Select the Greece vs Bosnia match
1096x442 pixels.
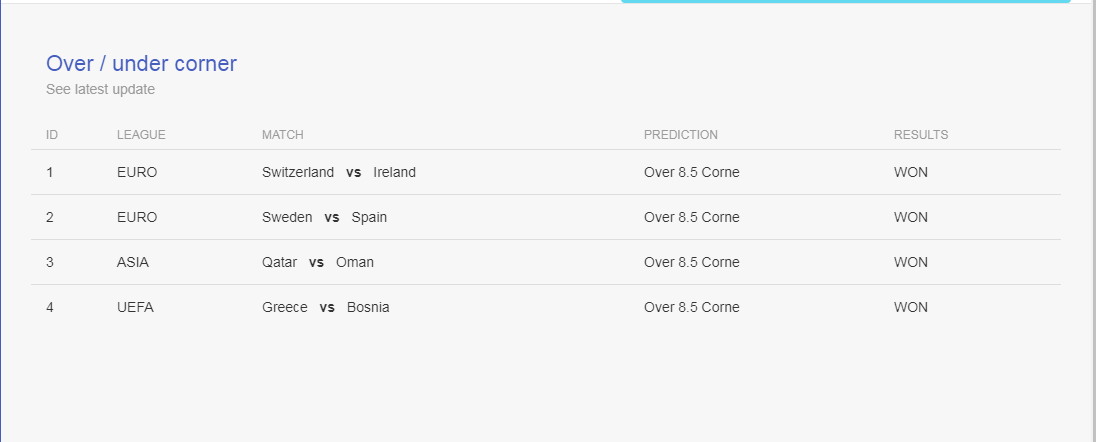[326, 307]
